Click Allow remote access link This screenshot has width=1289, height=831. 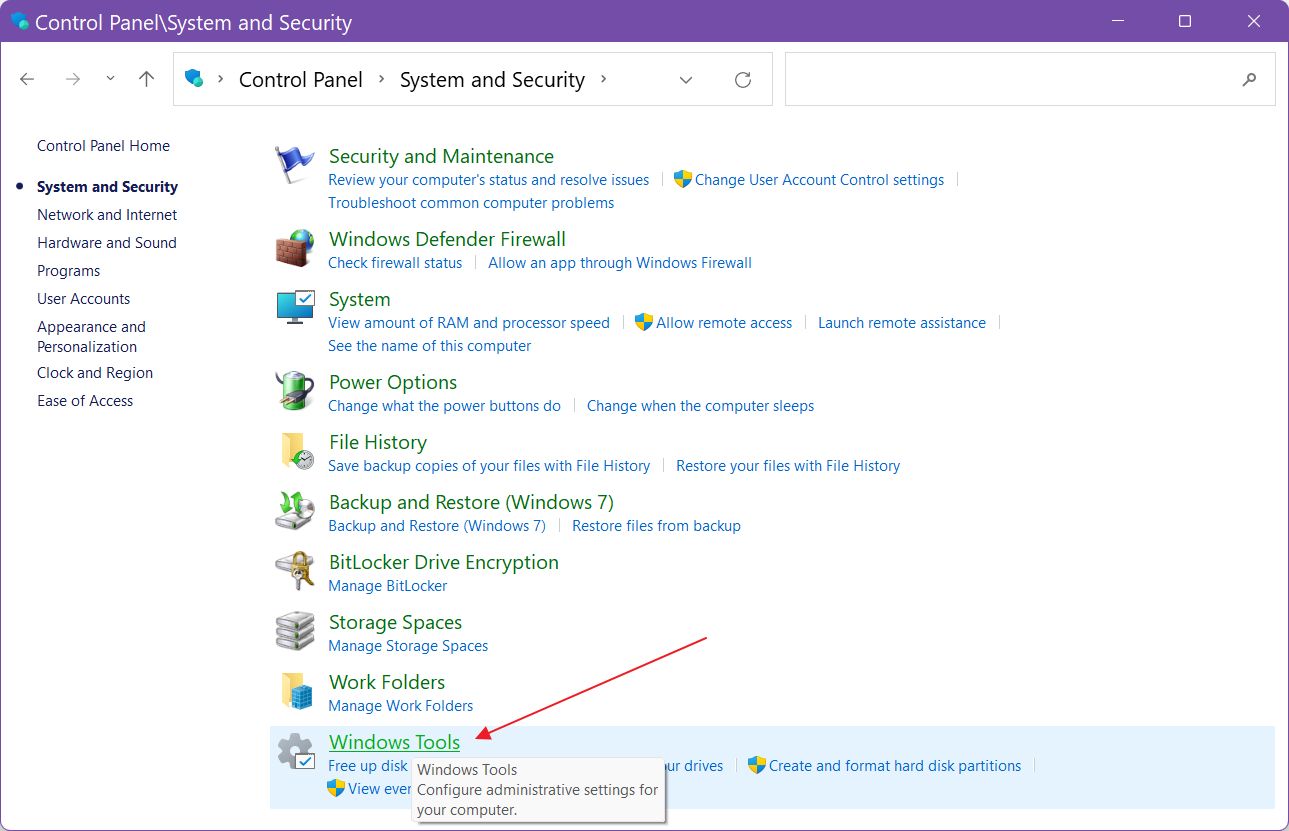724,323
